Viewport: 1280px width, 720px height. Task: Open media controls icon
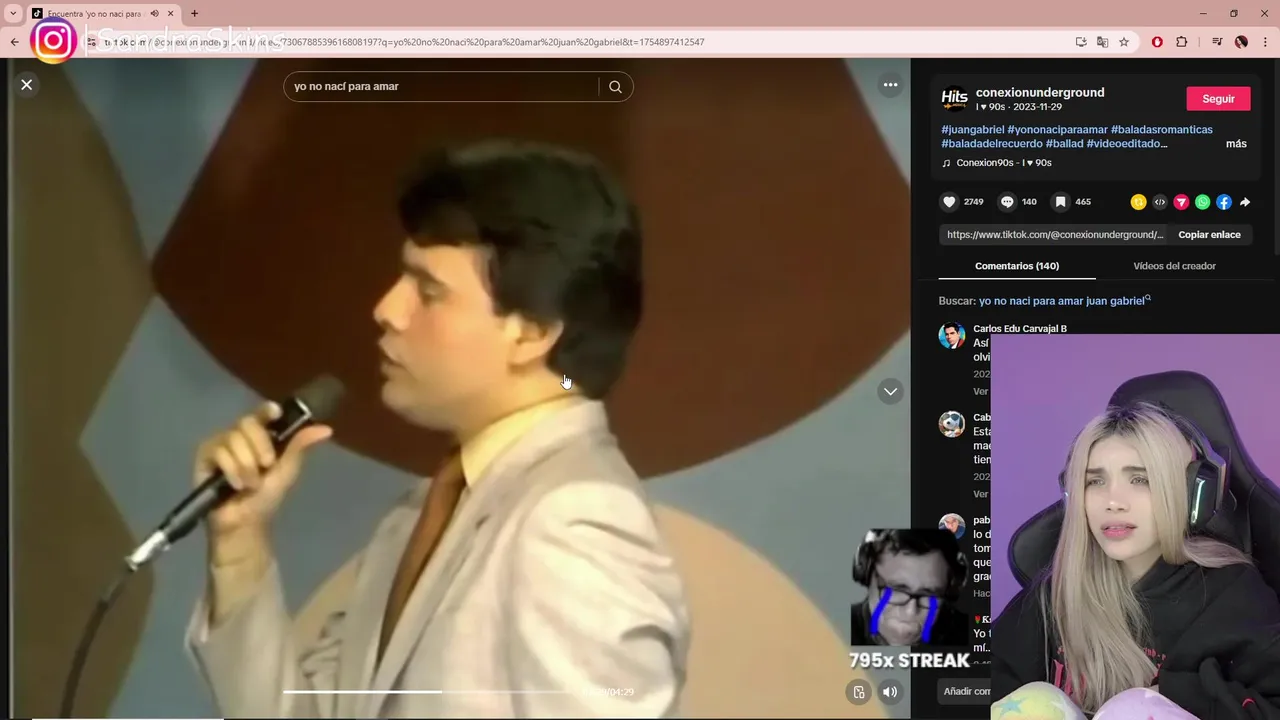pyautogui.click(x=1217, y=42)
